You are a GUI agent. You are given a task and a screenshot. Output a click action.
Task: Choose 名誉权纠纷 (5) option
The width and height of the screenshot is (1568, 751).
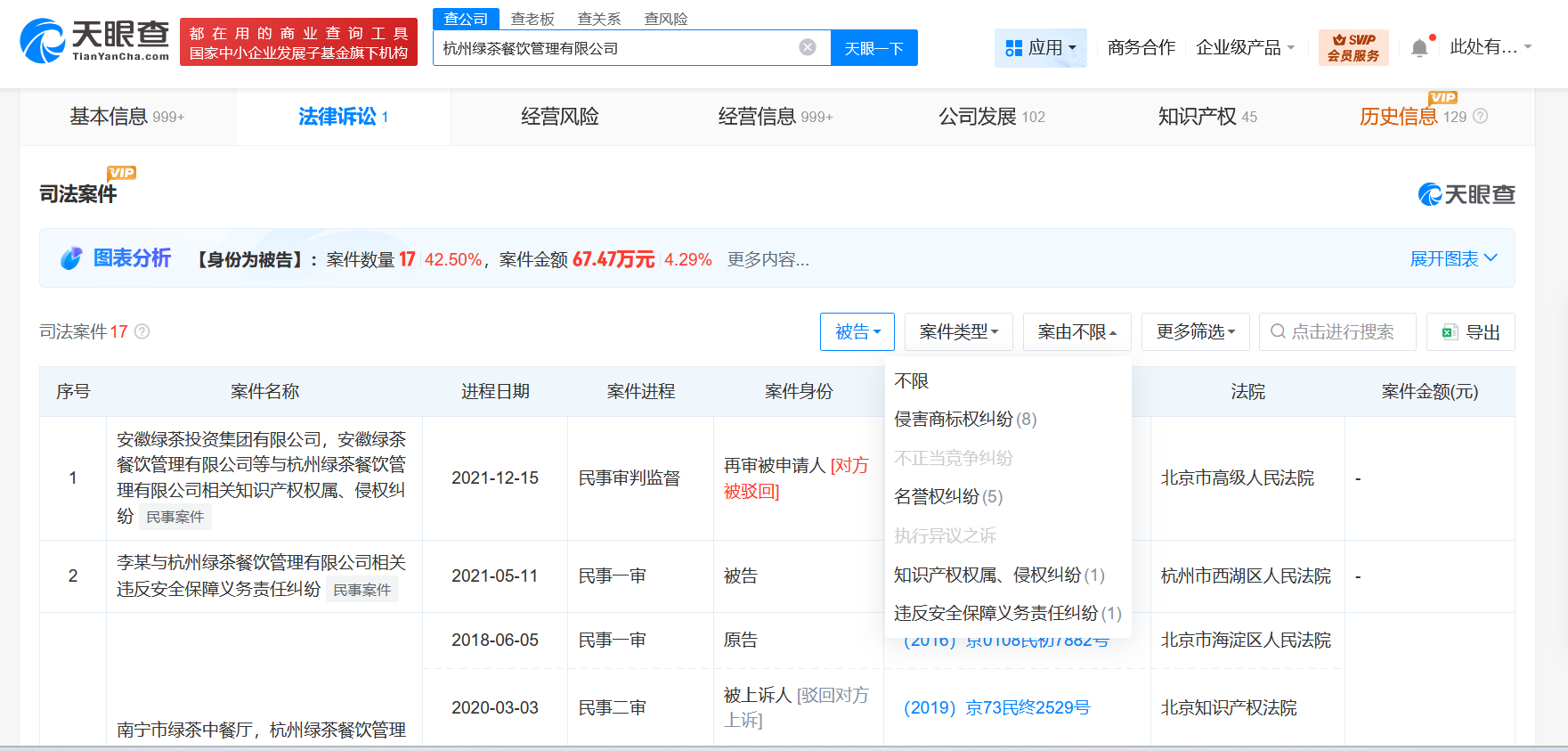point(948,496)
